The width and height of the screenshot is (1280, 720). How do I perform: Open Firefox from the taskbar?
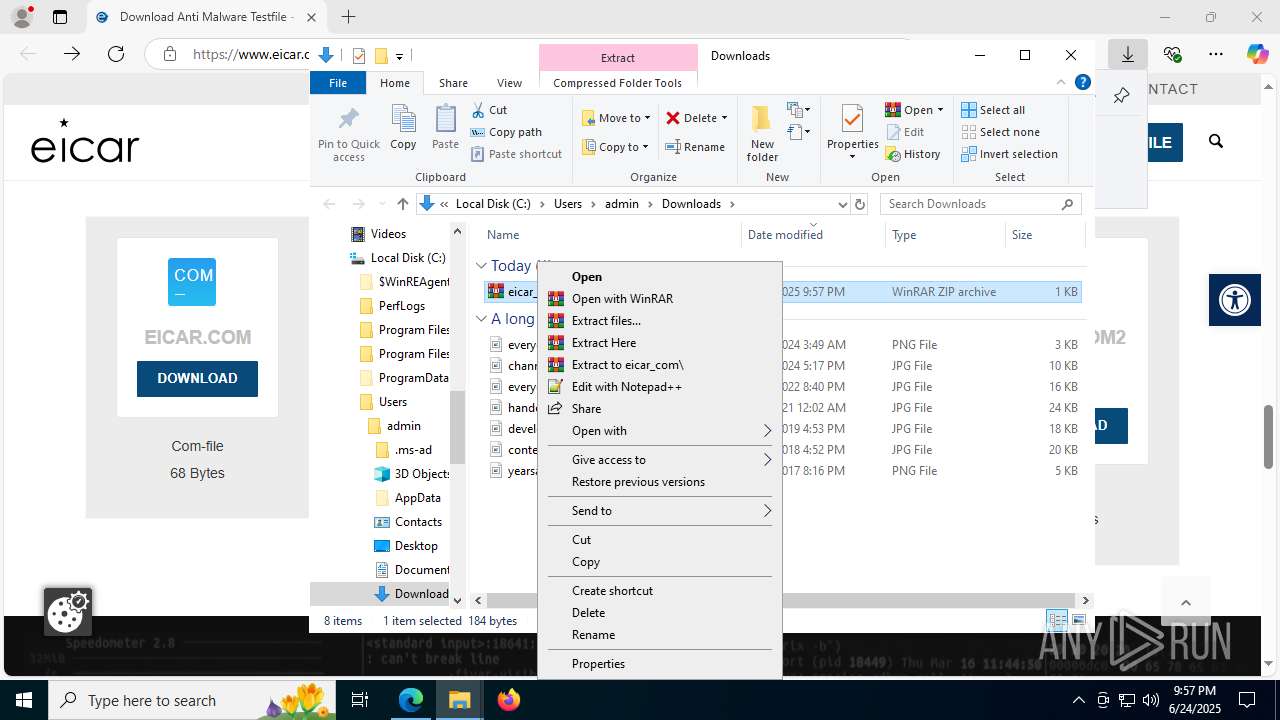[x=509, y=700]
